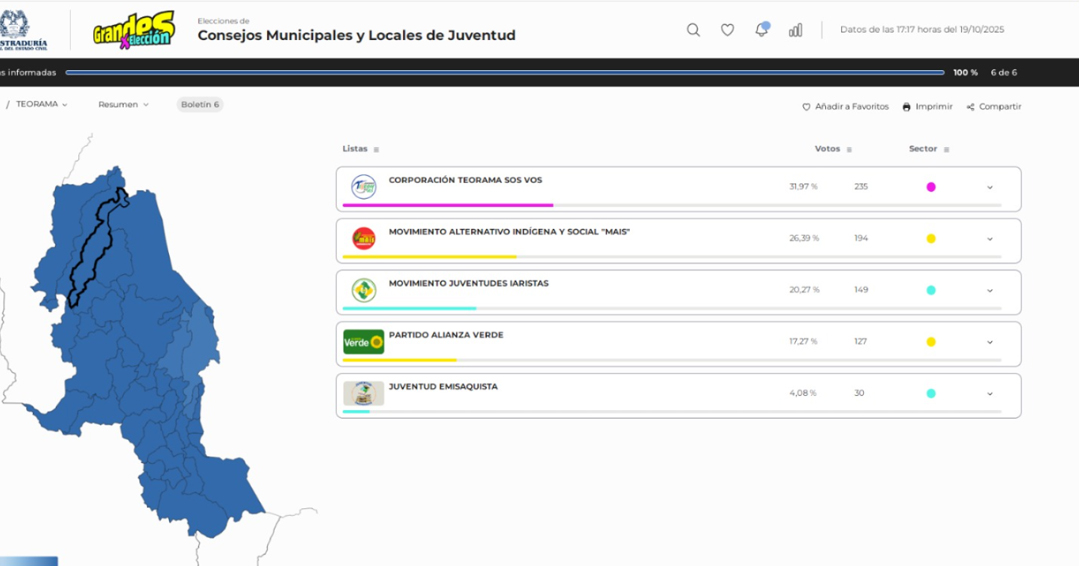Click heart icon beside Añadir a Favoritos
1080x566 pixels.
tap(807, 107)
